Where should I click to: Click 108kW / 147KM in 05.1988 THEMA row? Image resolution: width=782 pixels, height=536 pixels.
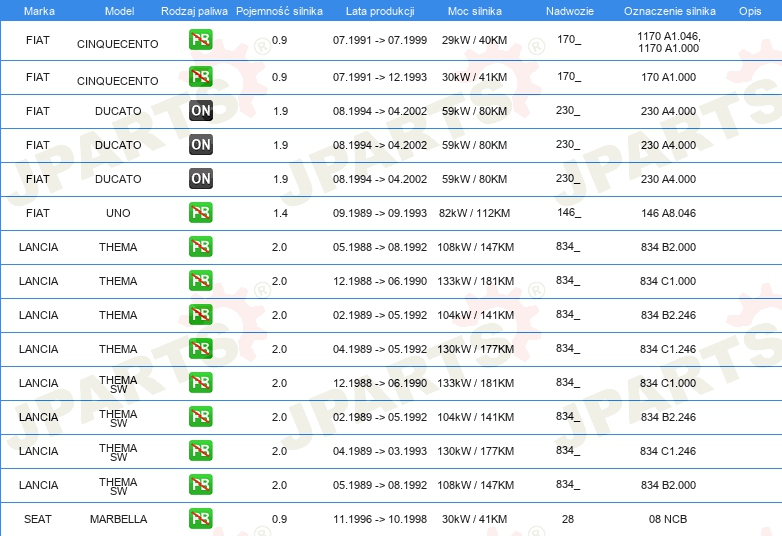click(x=475, y=247)
